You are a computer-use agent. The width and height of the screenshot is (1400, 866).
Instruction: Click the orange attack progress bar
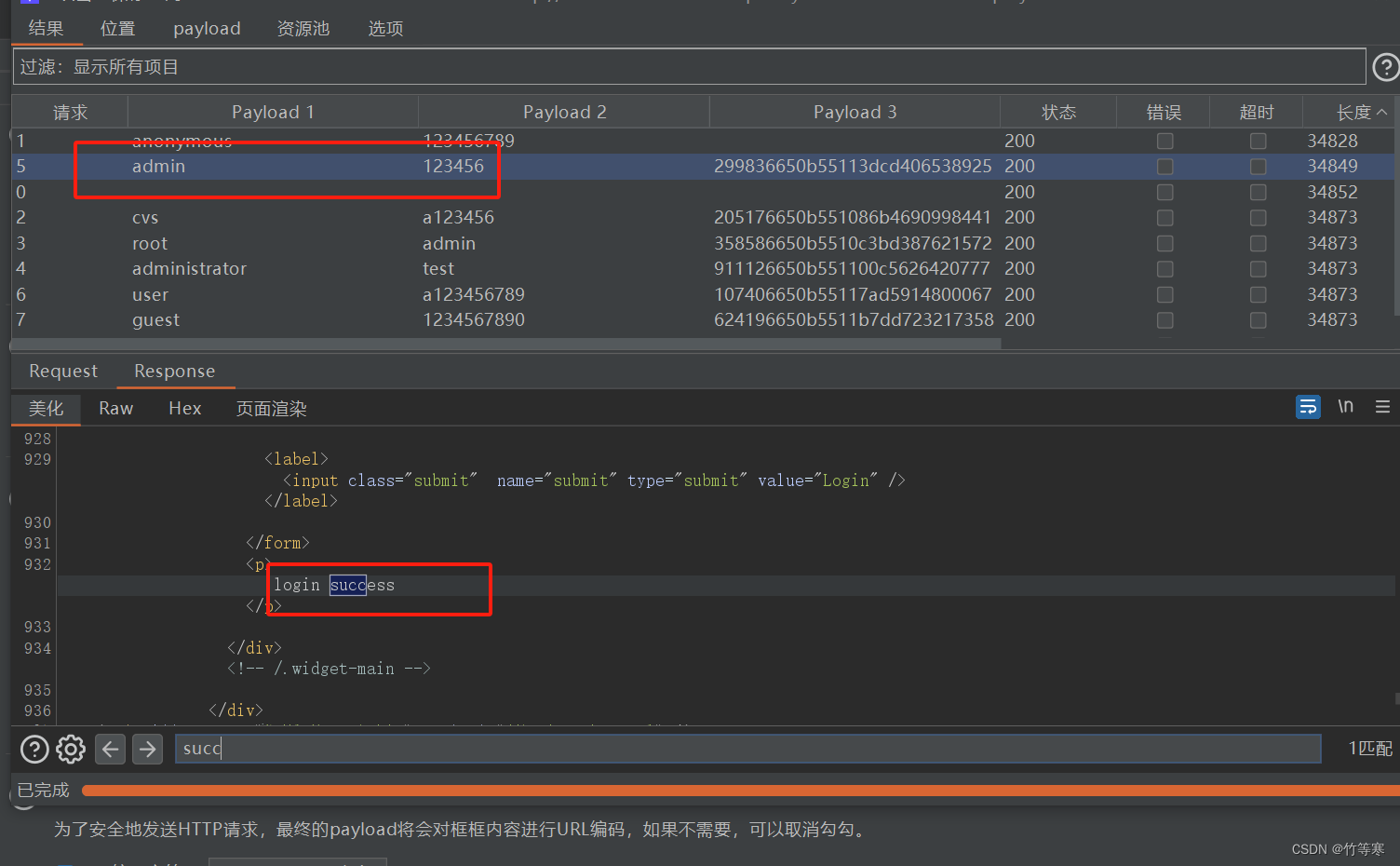pyautogui.click(x=740, y=791)
